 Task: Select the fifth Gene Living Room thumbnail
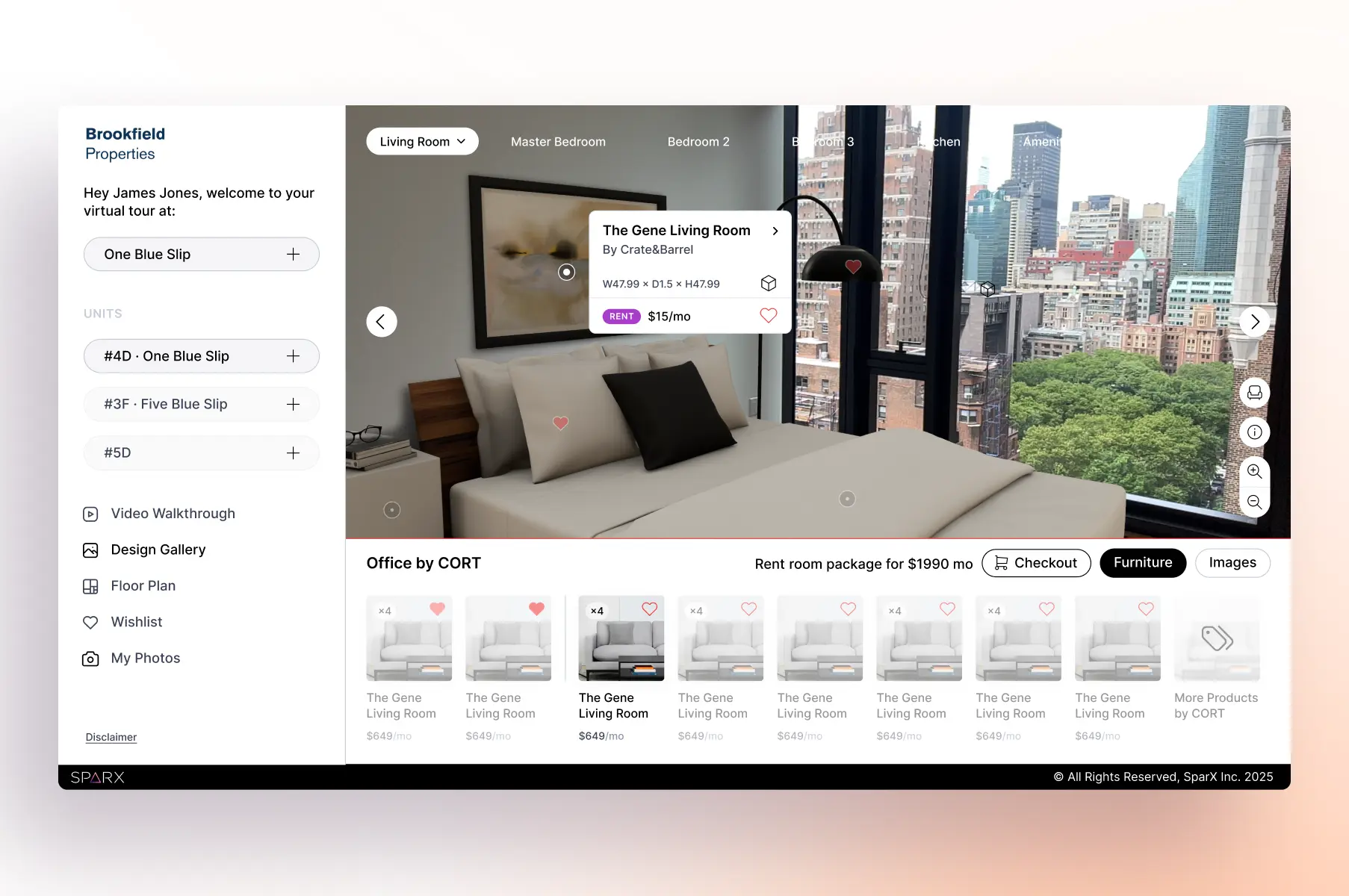click(x=820, y=638)
